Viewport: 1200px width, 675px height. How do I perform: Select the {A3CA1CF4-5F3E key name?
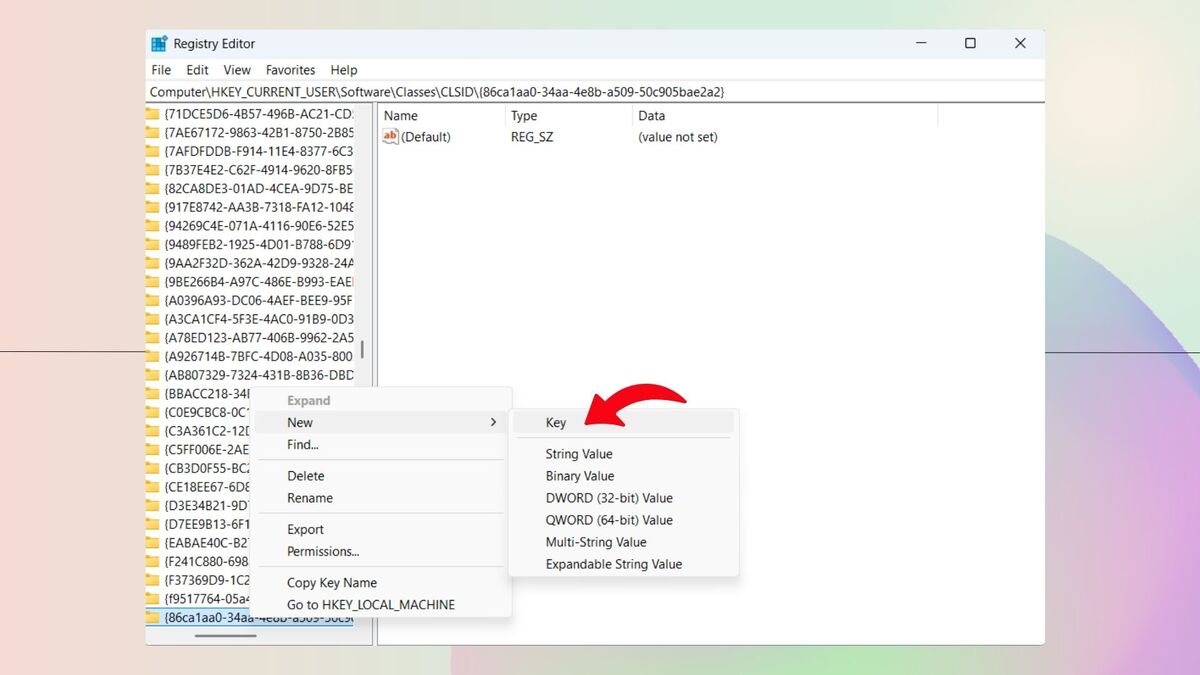[x=259, y=319]
